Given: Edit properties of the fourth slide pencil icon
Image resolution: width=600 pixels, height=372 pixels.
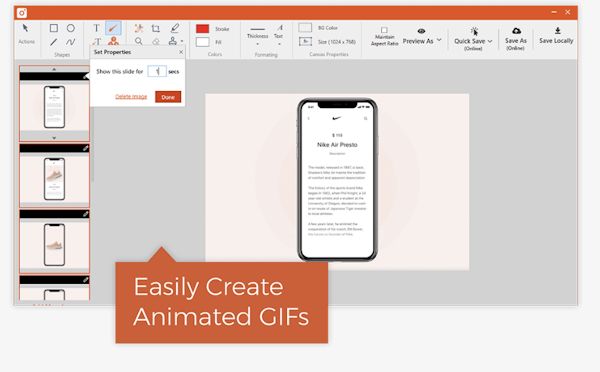Looking at the screenshot, I should point(85,280).
